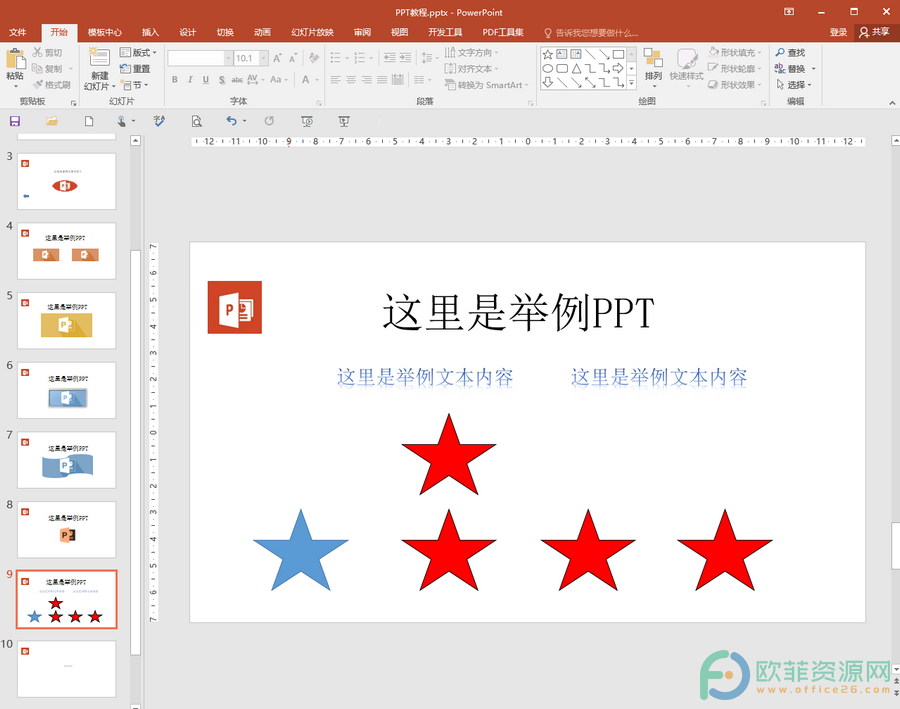Switch to the Animations (动画) tab
This screenshot has height=709, width=900.
[262, 33]
